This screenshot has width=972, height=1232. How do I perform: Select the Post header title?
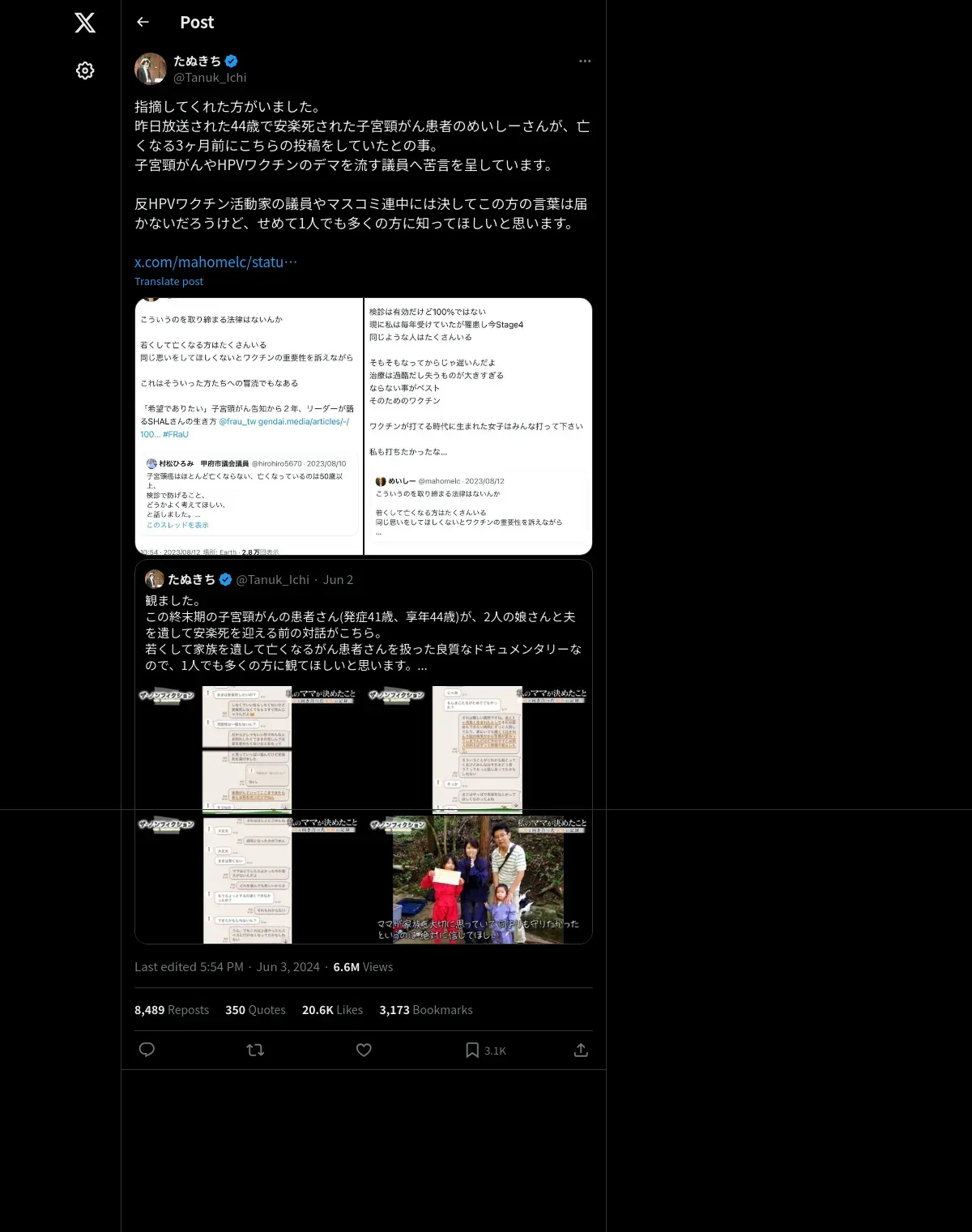click(197, 23)
